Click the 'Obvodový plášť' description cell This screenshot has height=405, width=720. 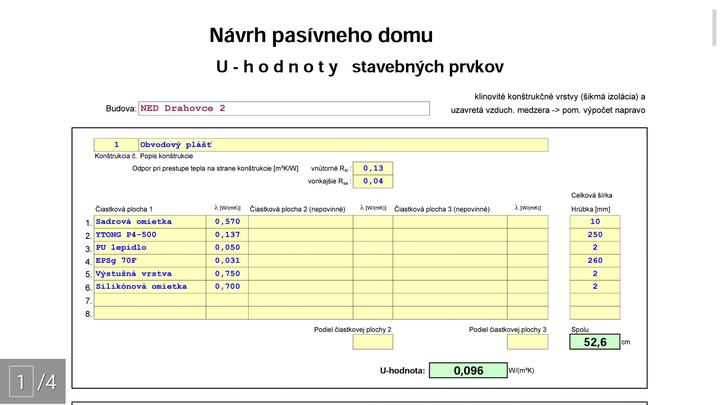(343, 145)
